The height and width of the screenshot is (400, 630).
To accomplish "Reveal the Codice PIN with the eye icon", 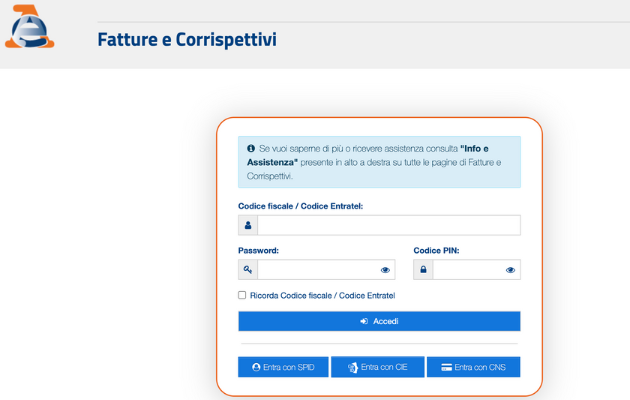I will (x=510, y=270).
